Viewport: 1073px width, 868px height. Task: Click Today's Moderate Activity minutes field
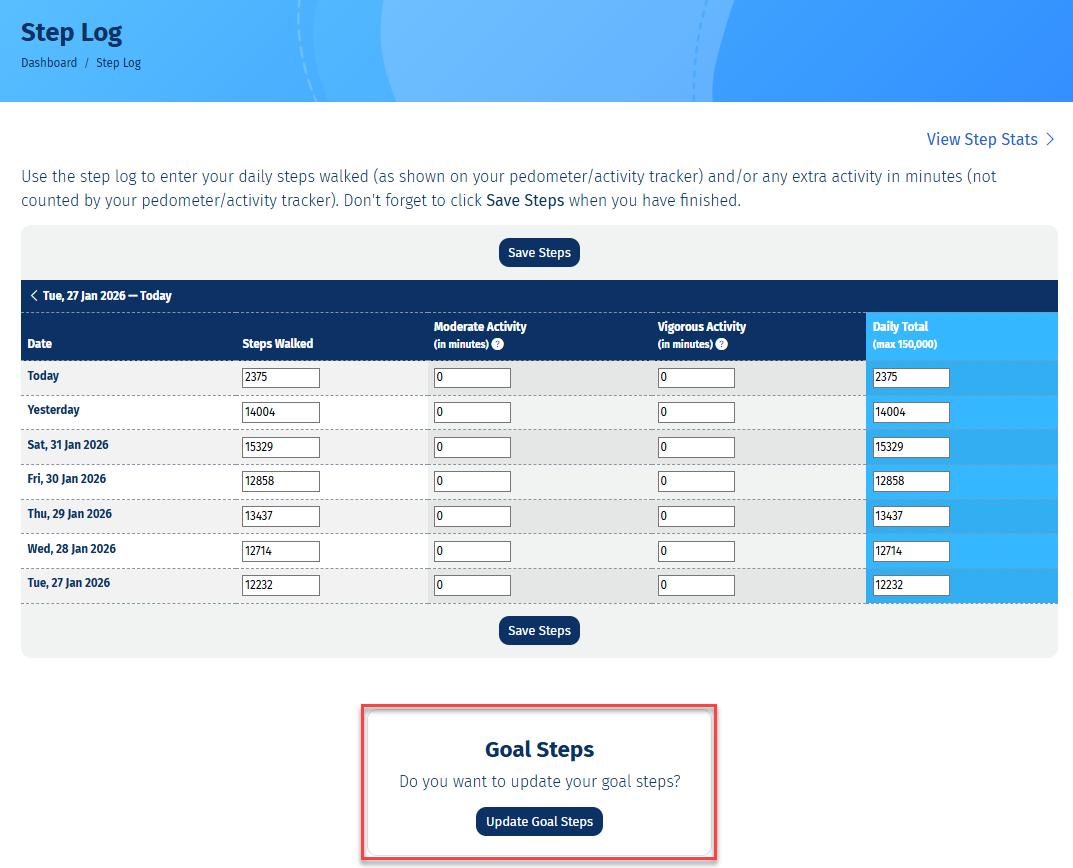pos(472,378)
